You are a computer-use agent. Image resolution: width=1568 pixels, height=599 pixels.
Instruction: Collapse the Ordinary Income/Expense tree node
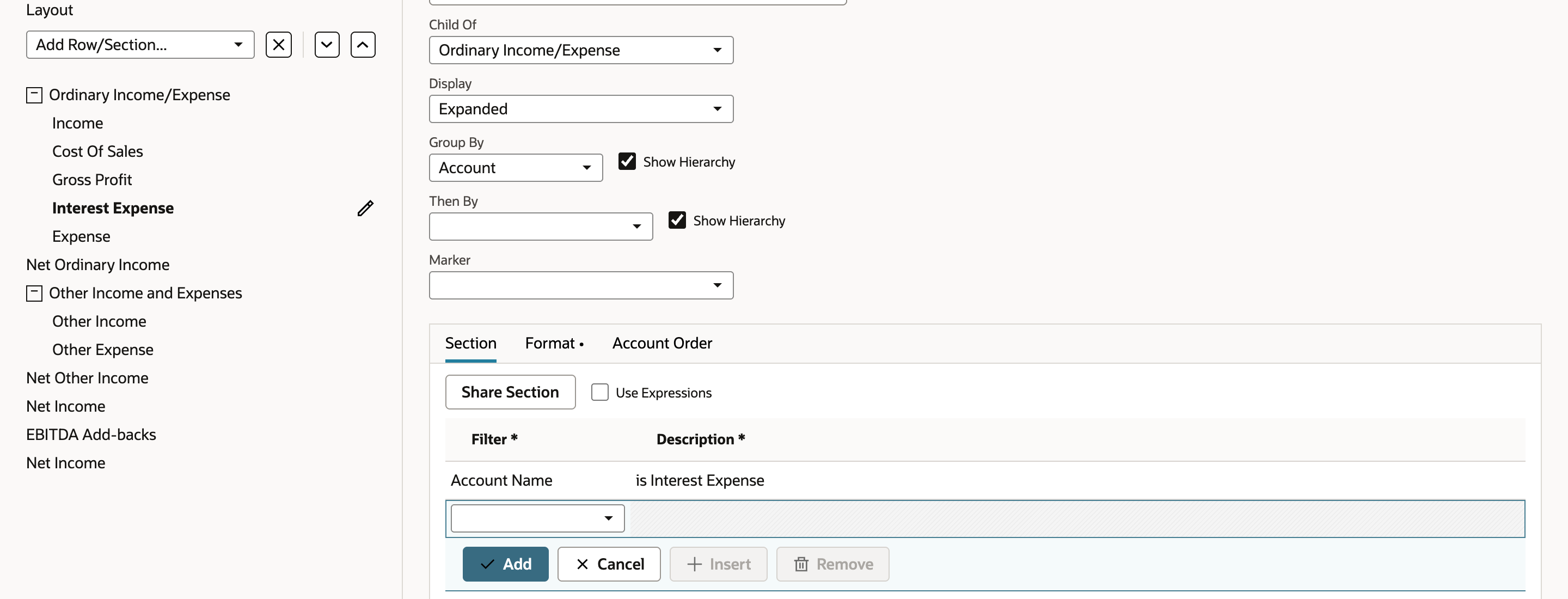(x=34, y=95)
